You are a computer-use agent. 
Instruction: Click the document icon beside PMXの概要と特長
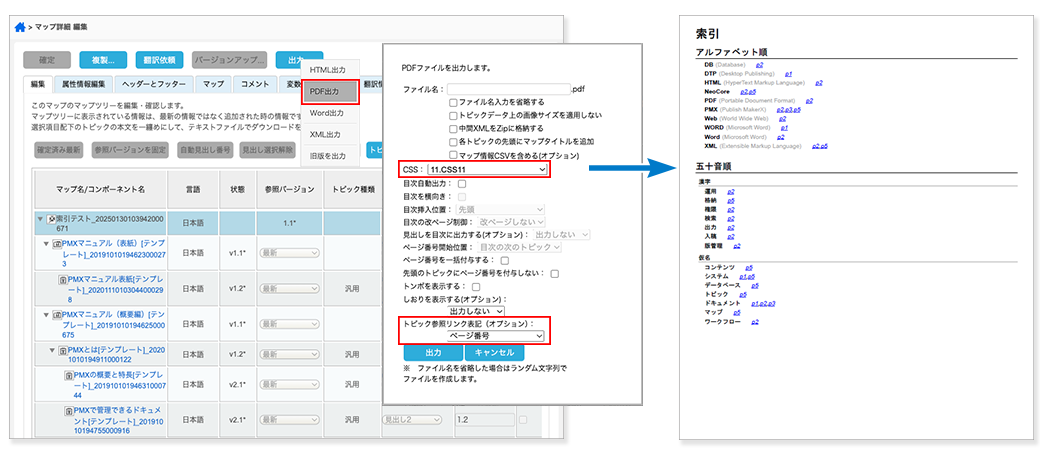click(x=70, y=375)
